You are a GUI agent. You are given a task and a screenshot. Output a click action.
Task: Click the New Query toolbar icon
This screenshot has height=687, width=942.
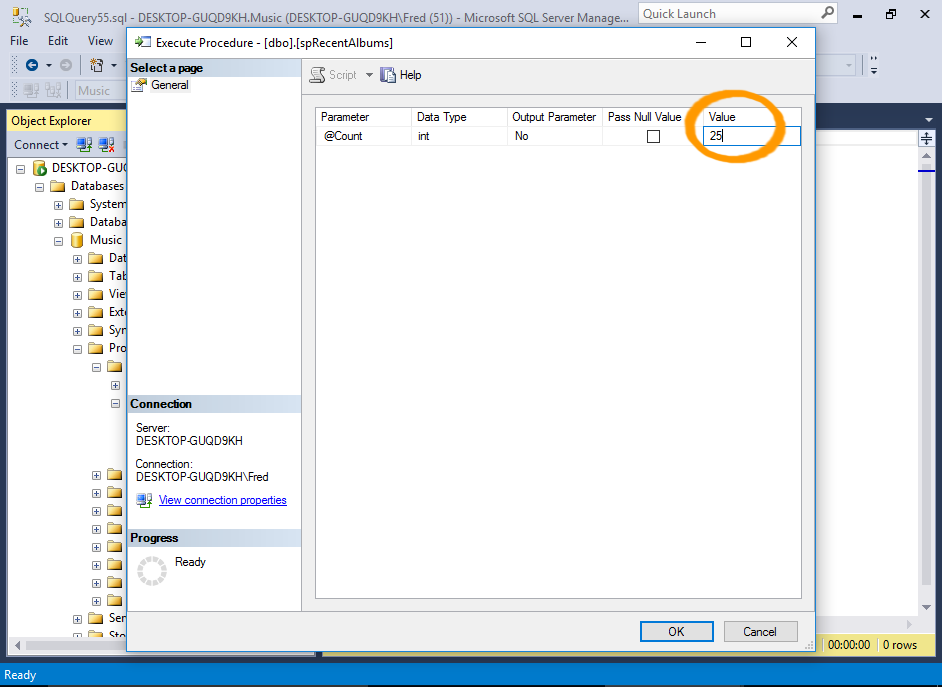point(97,65)
